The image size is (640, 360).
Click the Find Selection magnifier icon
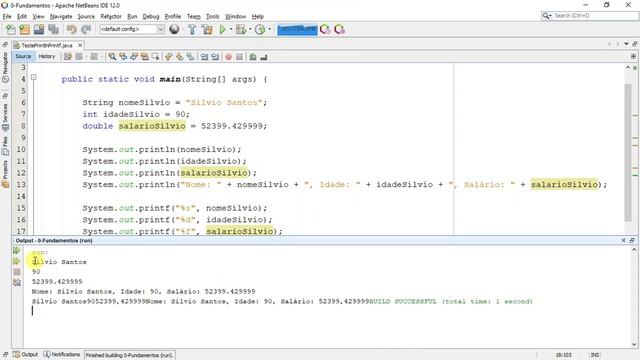pos(112,57)
